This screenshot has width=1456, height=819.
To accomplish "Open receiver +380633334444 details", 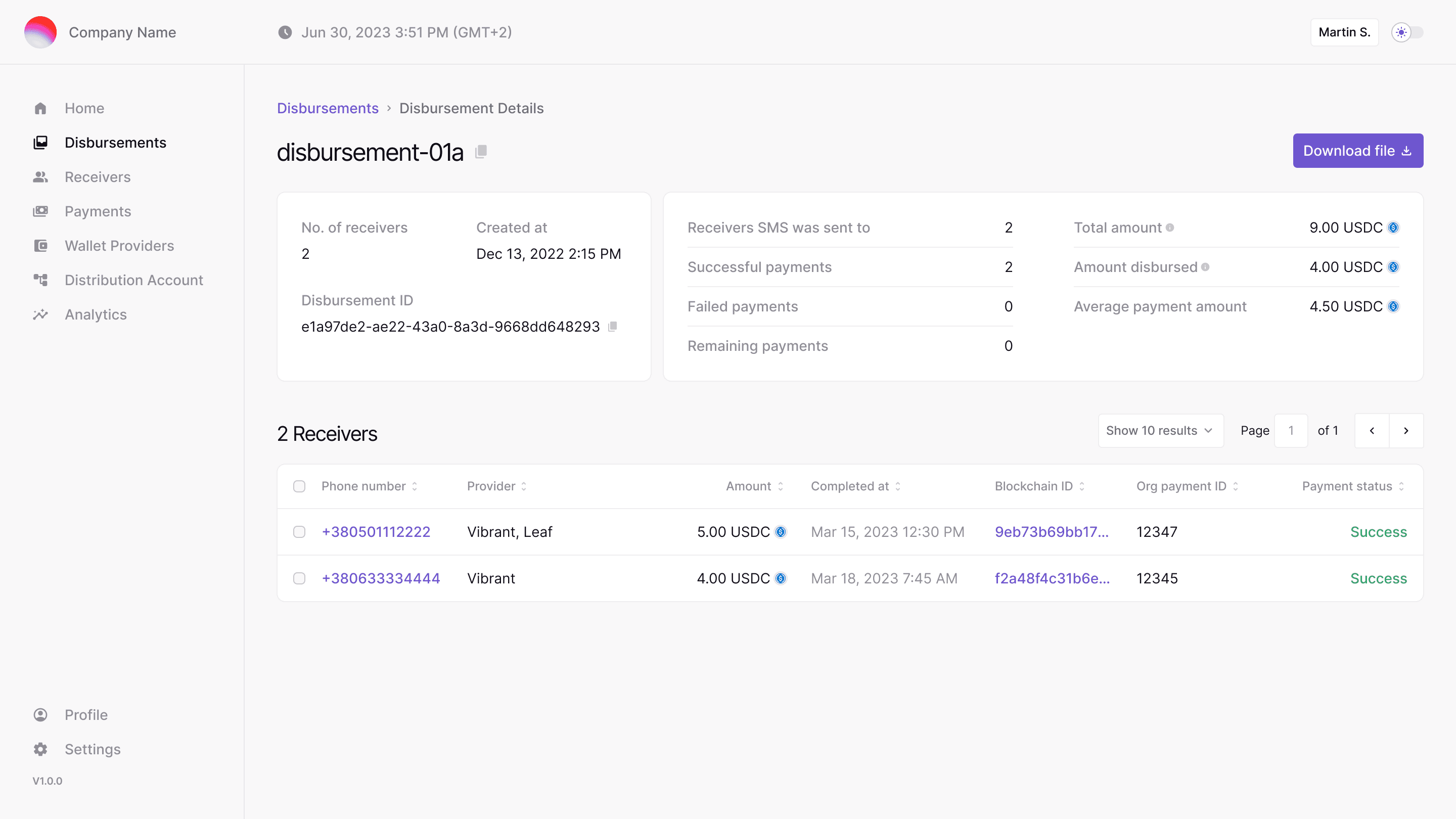I will point(381,578).
